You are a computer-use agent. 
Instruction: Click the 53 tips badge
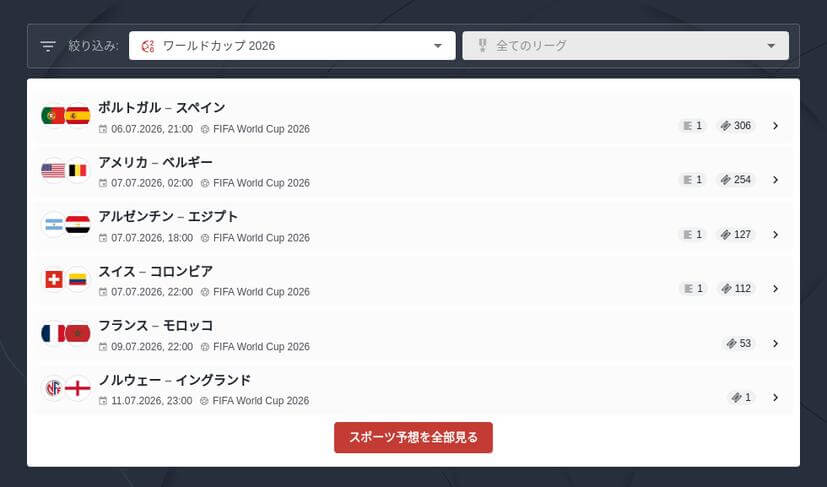pos(738,343)
